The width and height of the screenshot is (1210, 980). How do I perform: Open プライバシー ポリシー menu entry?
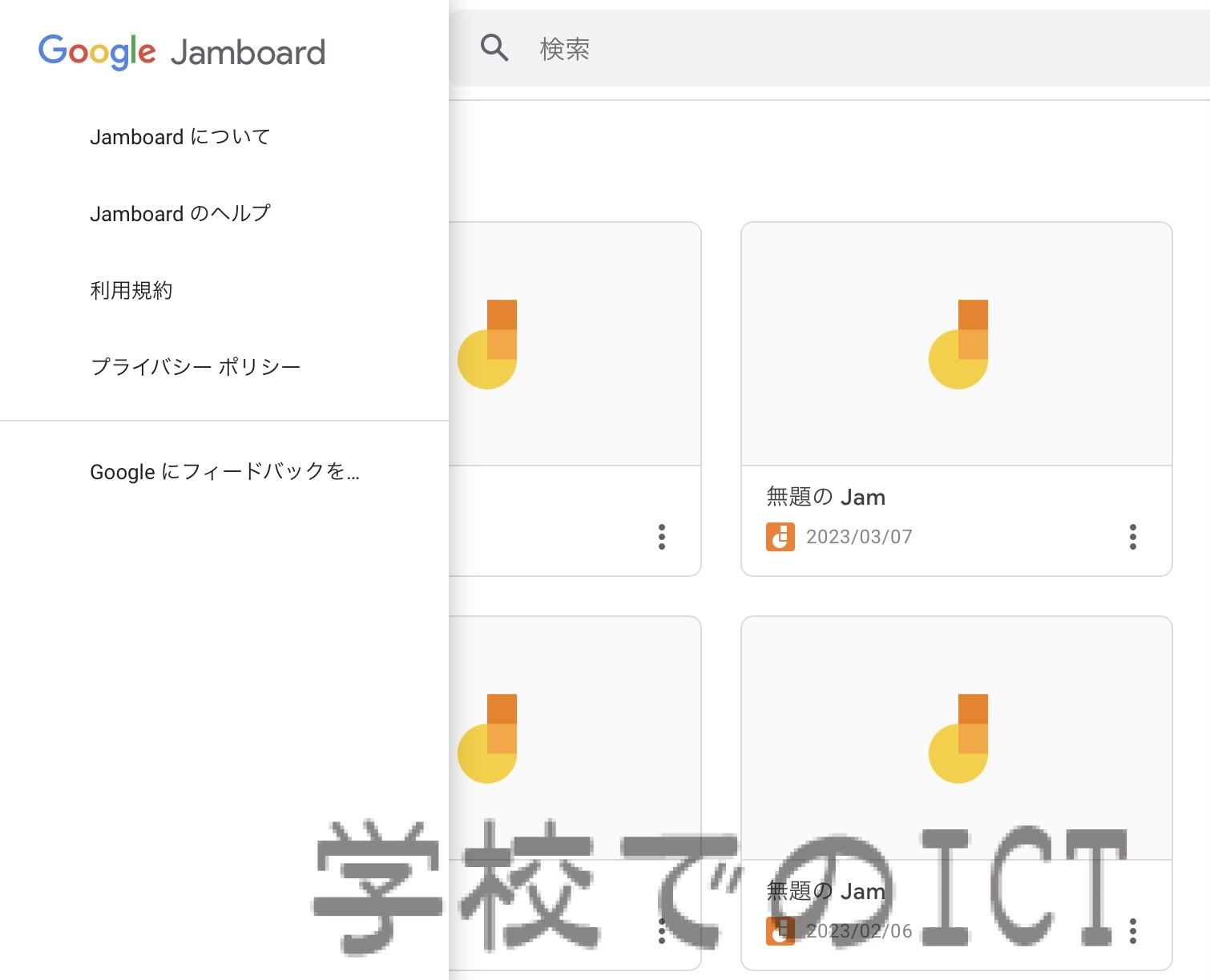(x=196, y=367)
